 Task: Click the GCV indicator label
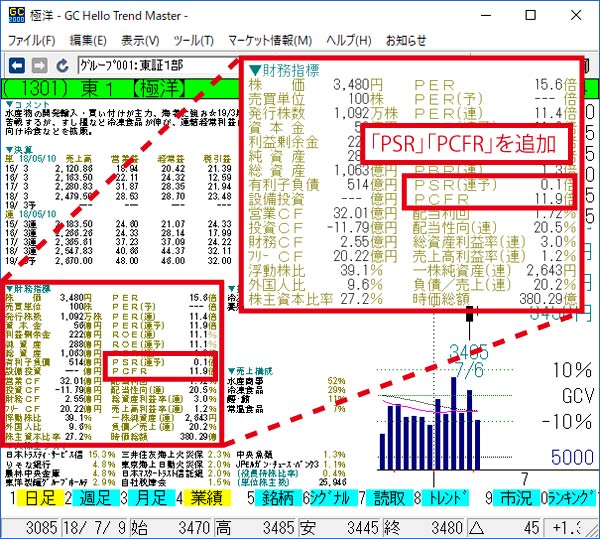(578, 396)
